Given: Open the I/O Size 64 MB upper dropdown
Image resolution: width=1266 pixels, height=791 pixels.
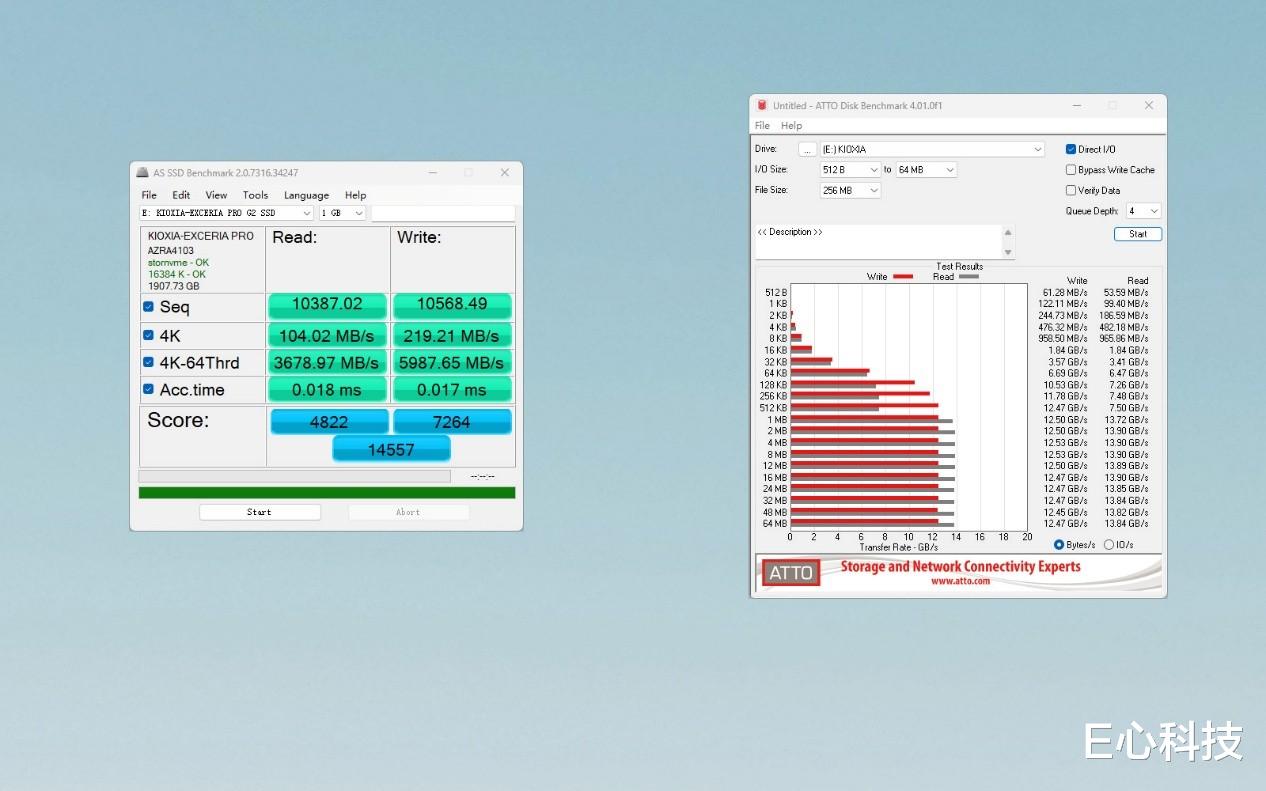Looking at the screenshot, I should point(926,170).
